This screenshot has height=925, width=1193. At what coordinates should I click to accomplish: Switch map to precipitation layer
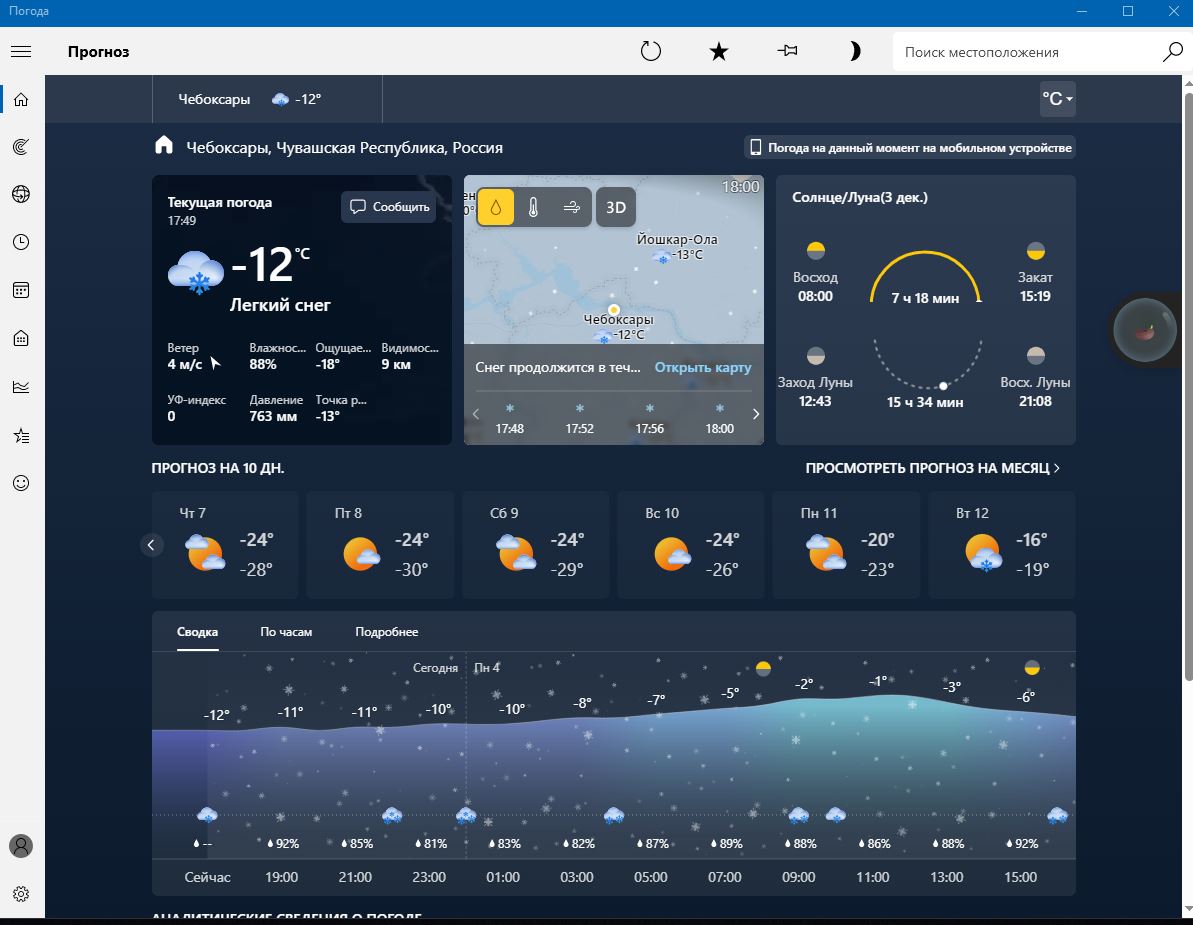pos(496,208)
